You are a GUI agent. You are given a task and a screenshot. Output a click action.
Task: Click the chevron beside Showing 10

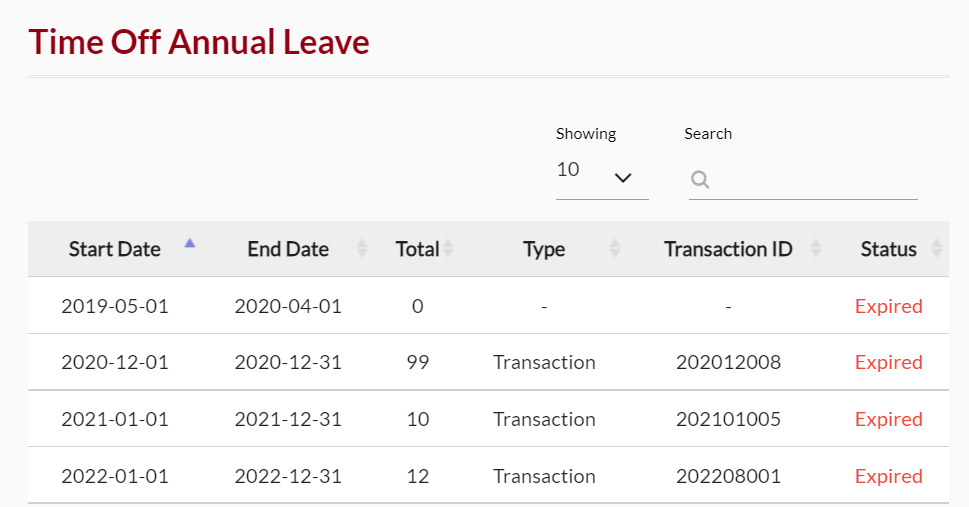tap(623, 178)
